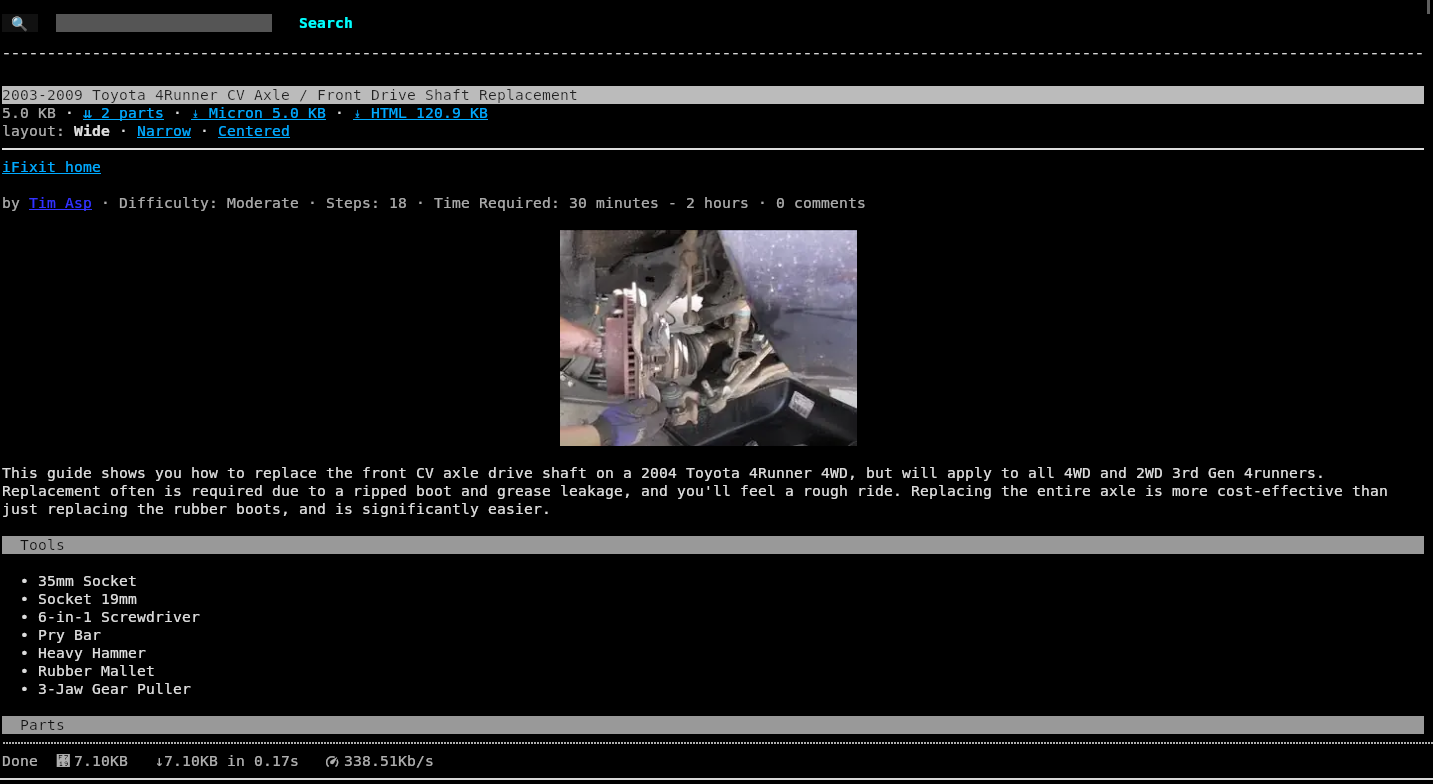Focus the gray search input field
Image resolution: width=1433 pixels, height=784 pixels.
tap(164, 23)
